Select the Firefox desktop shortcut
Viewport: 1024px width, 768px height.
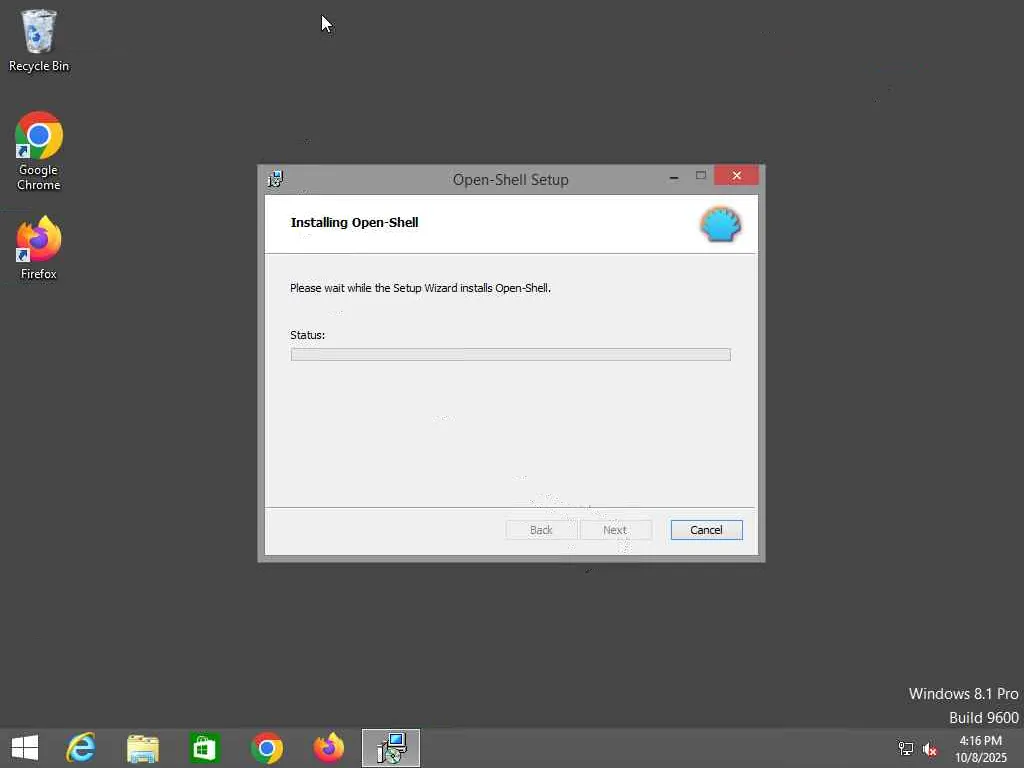click(39, 248)
